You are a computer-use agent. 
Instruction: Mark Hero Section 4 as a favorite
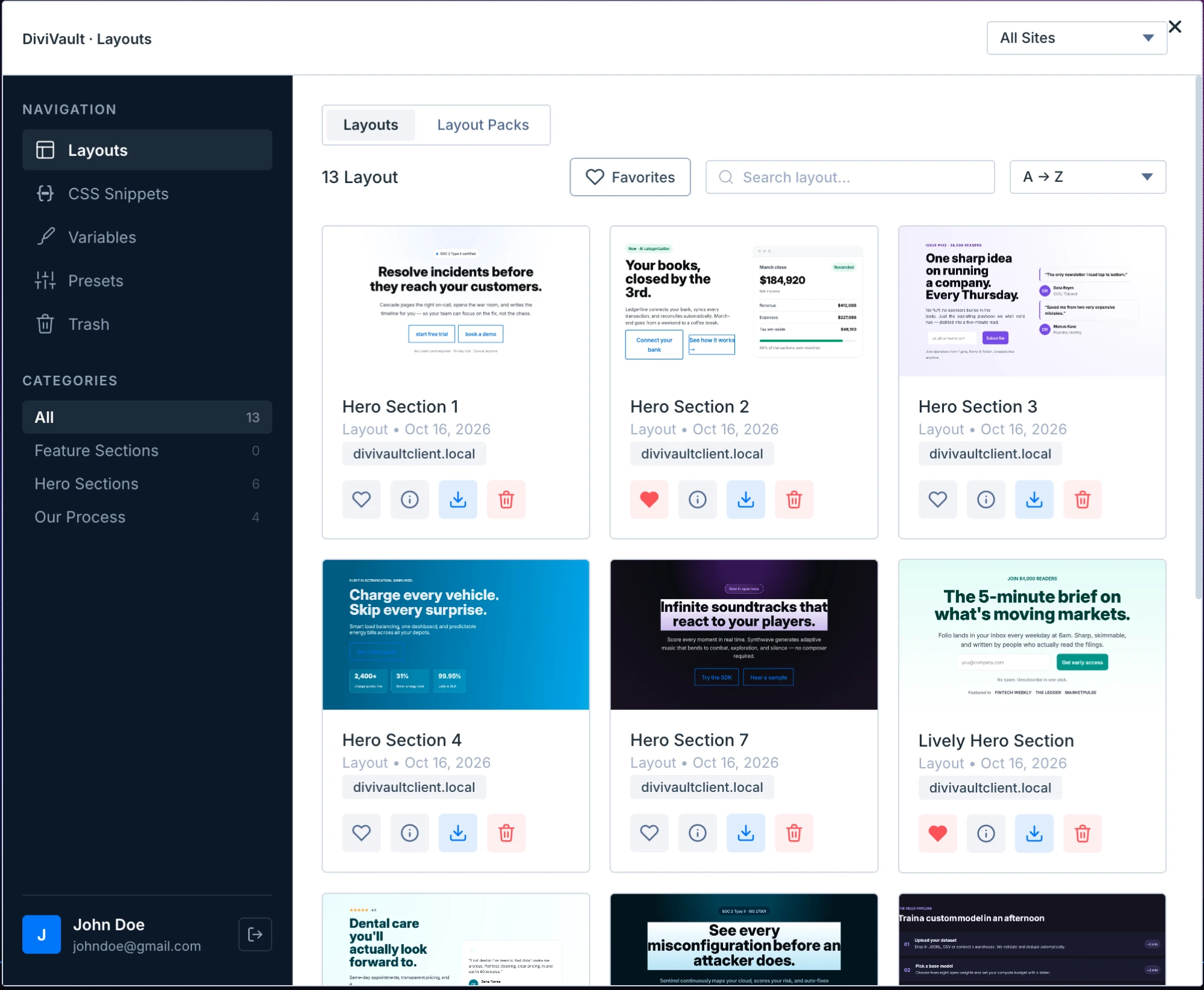(x=361, y=833)
